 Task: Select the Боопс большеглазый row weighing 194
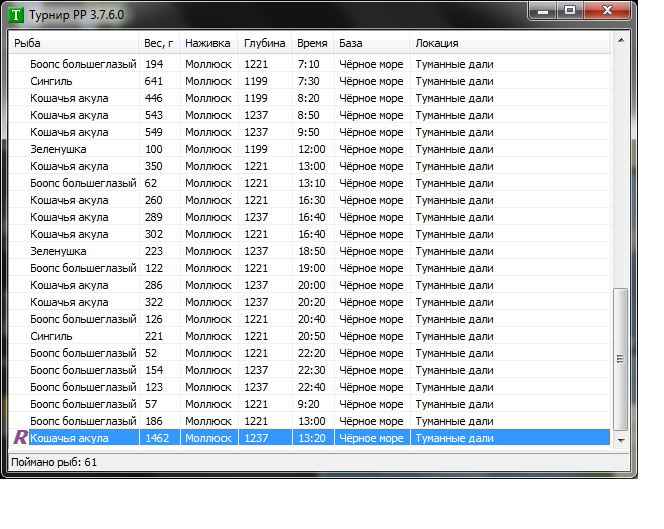pos(310,64)
